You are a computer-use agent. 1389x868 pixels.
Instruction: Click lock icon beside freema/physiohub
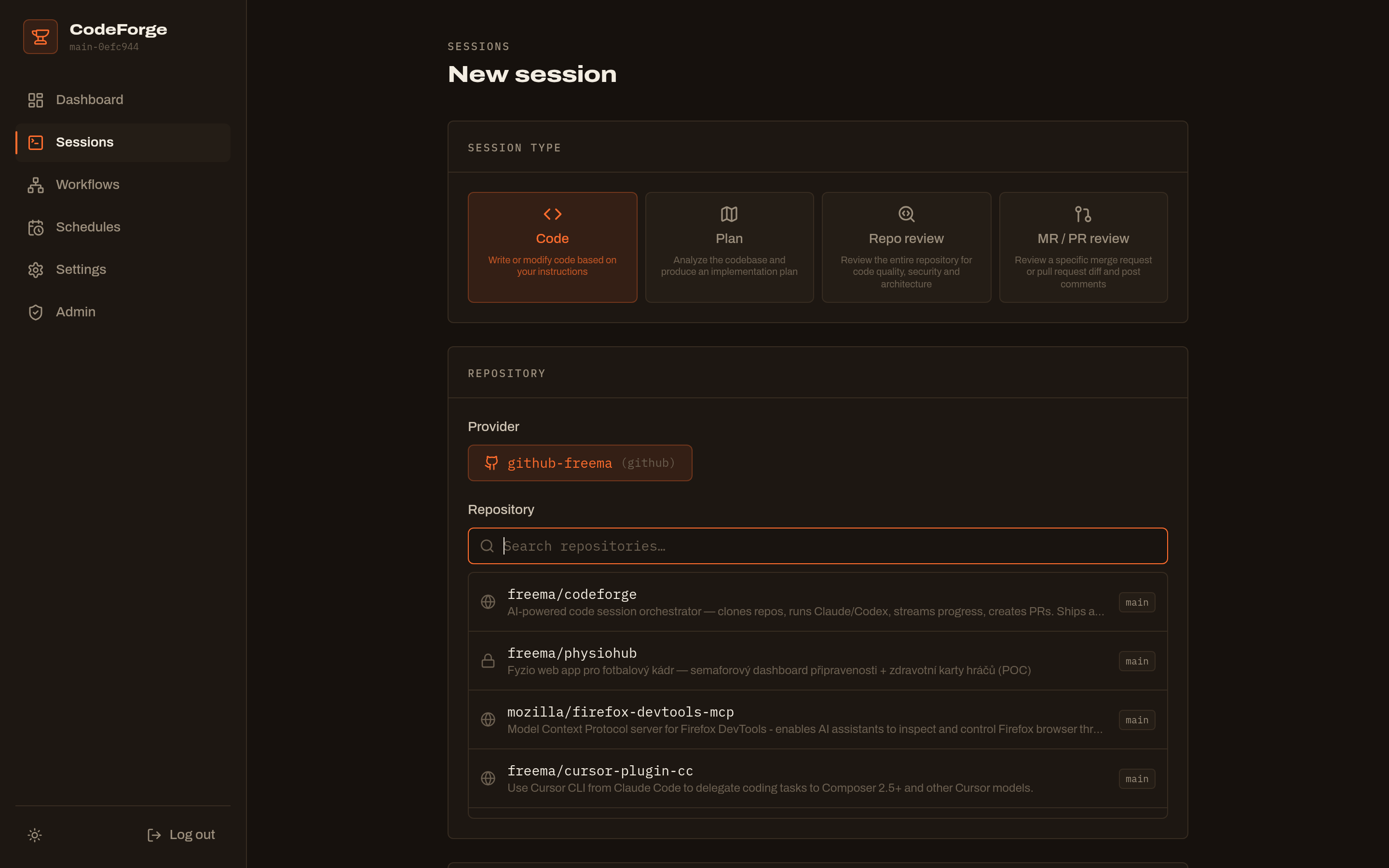pyautogui.click(x=488, y=661)
